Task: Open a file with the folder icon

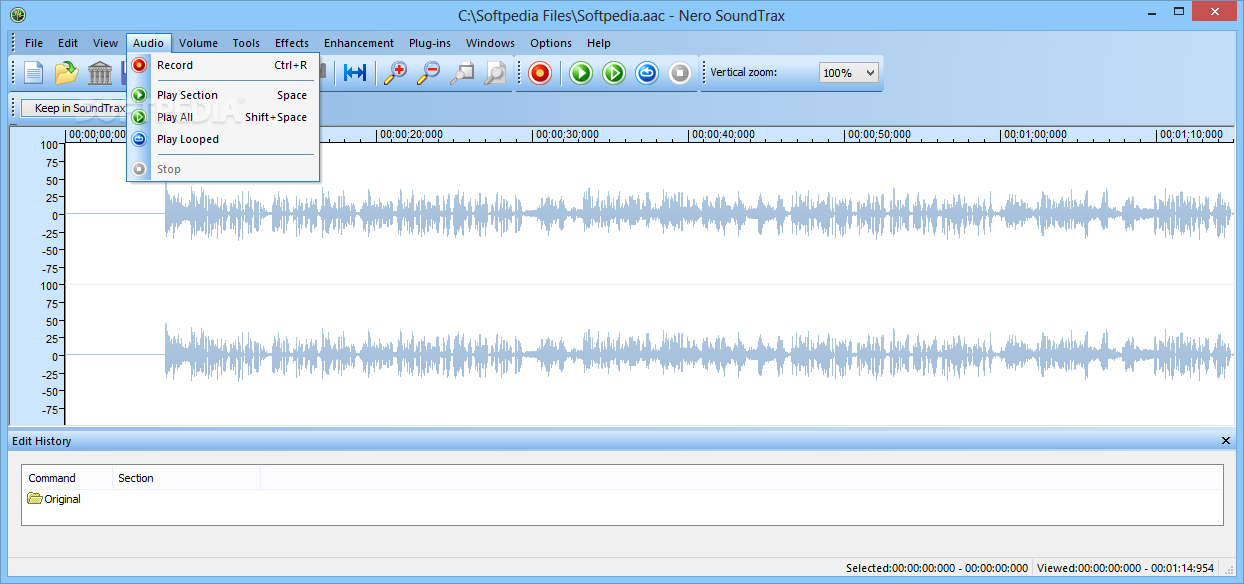Action: 66,73
